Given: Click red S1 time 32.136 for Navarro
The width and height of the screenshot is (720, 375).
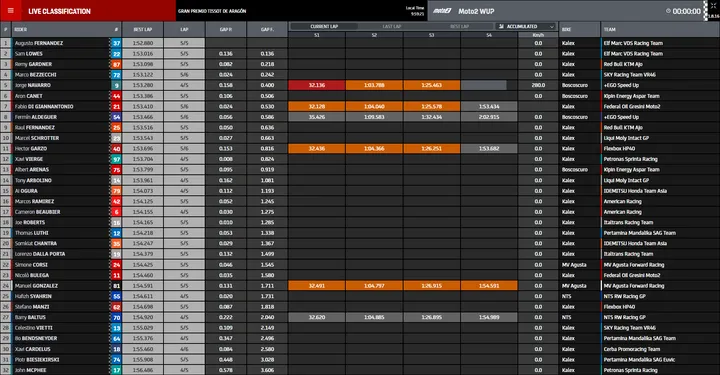Looking at the screenshot, I should point(317,85).
